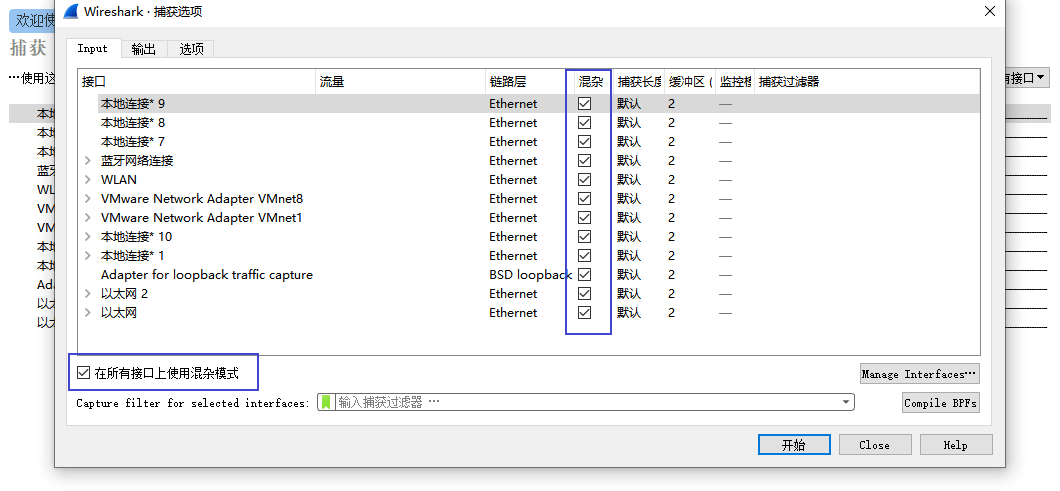The width and height of the screenshot is (1060, 491).
Task: Click 默认 snaplen cell in WLAN row
Action: (x=629, y=179)
